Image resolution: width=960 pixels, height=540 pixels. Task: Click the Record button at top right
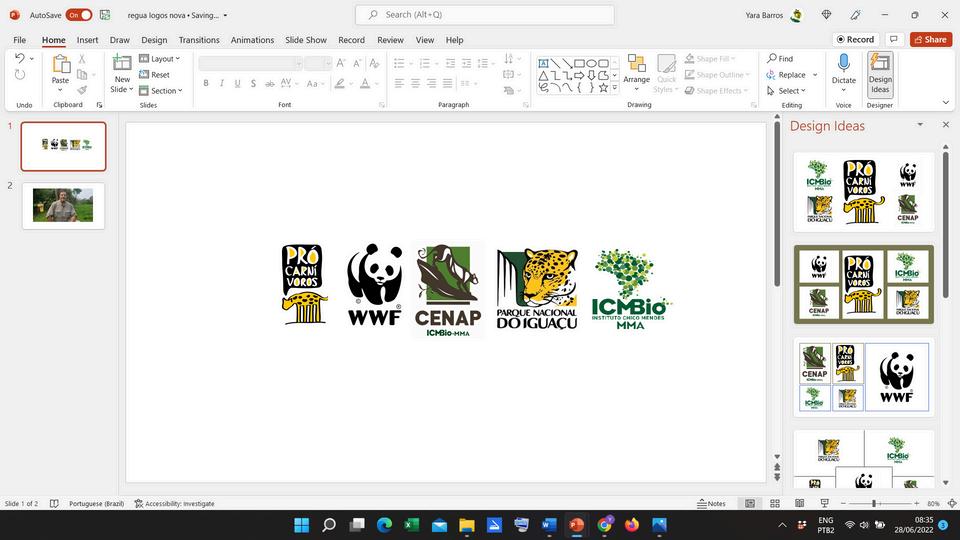click(x=855, y=39)
